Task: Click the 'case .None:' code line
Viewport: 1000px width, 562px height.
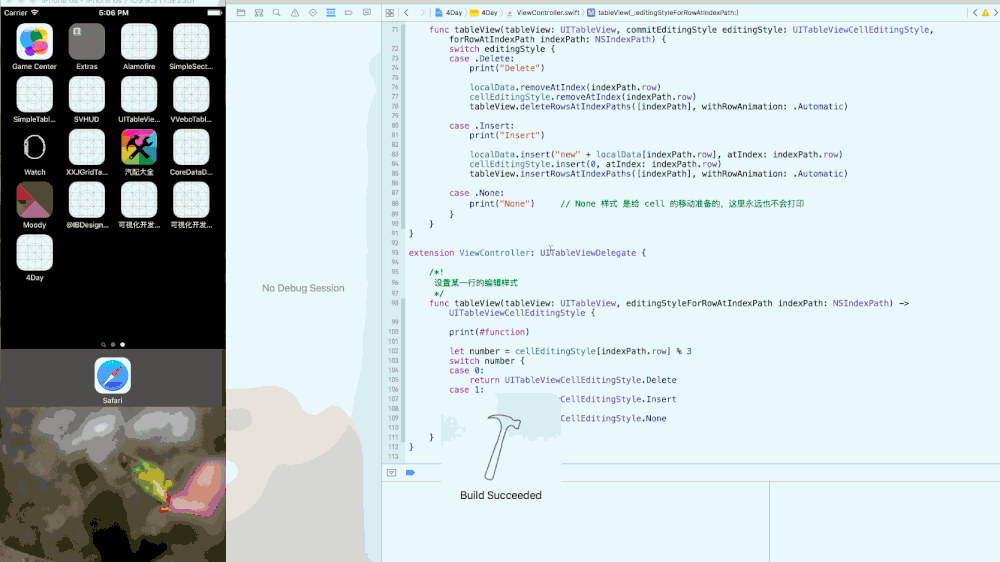Action: tap(476, 193)
